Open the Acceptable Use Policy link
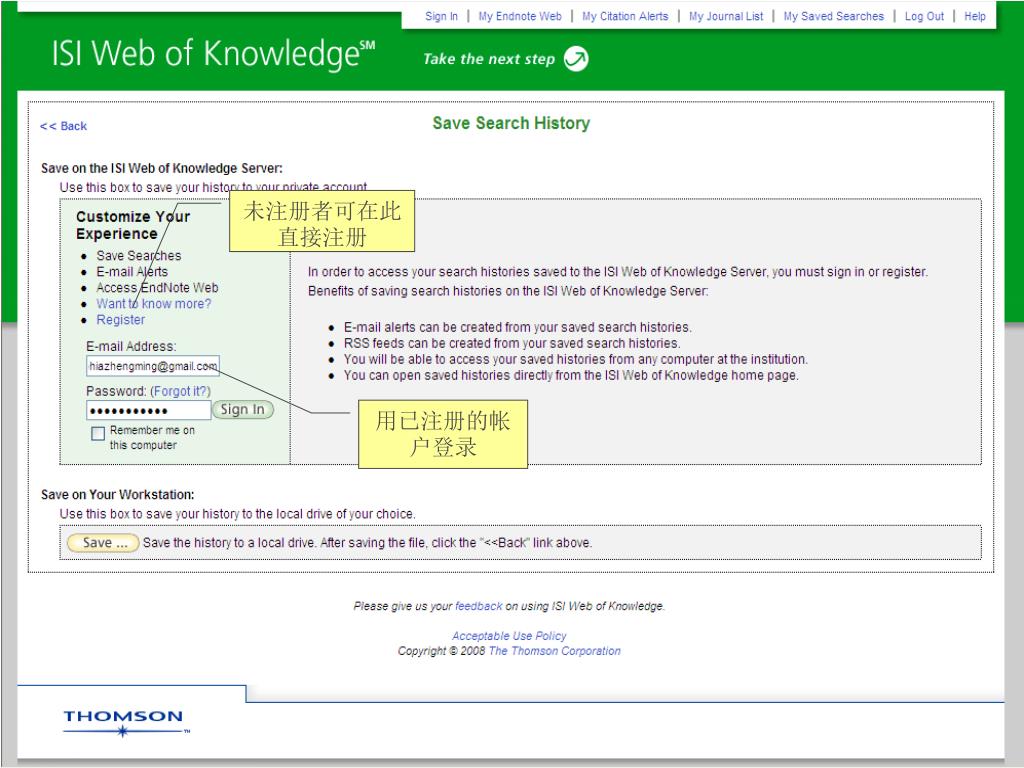 tap(509, 636)
